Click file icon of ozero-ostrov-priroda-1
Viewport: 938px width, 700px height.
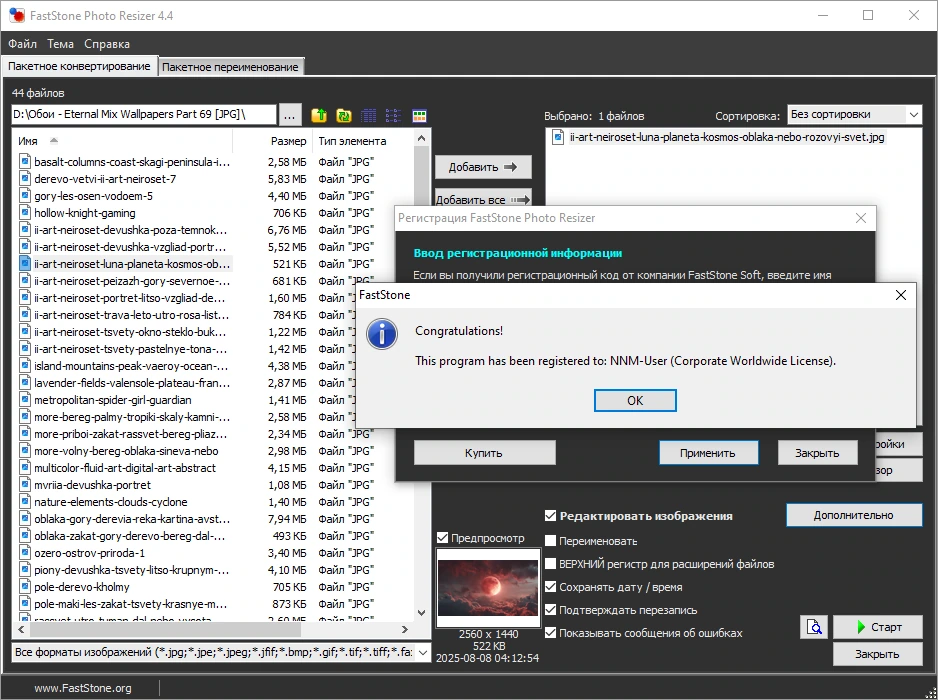coord(25,553)
